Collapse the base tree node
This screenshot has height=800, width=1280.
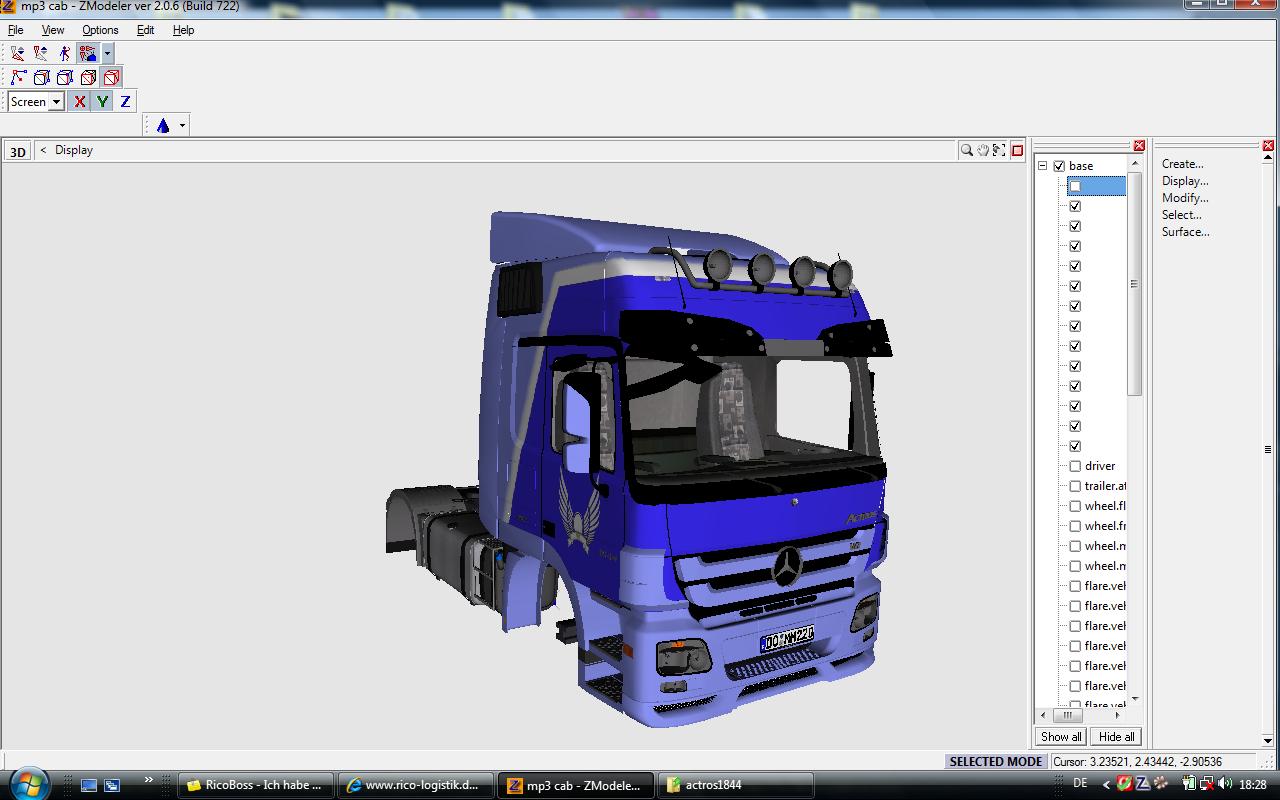click(1042, 166)
